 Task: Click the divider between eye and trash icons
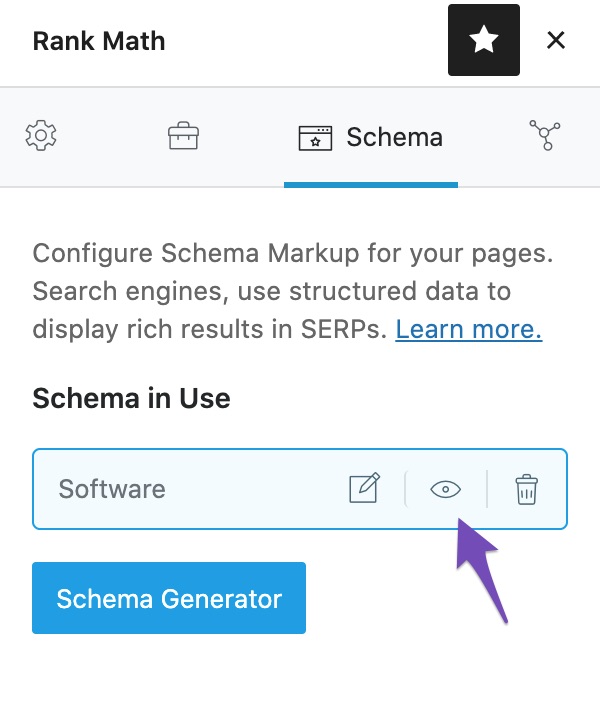(x=487, y=489)
